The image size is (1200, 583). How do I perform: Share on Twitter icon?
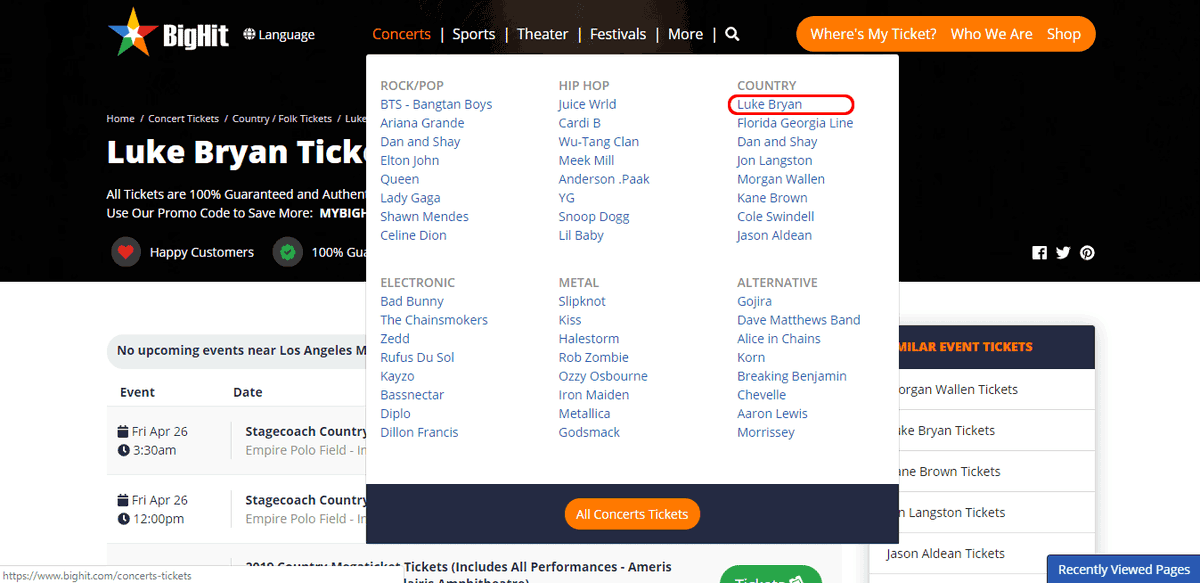[x=1063, y=253]
